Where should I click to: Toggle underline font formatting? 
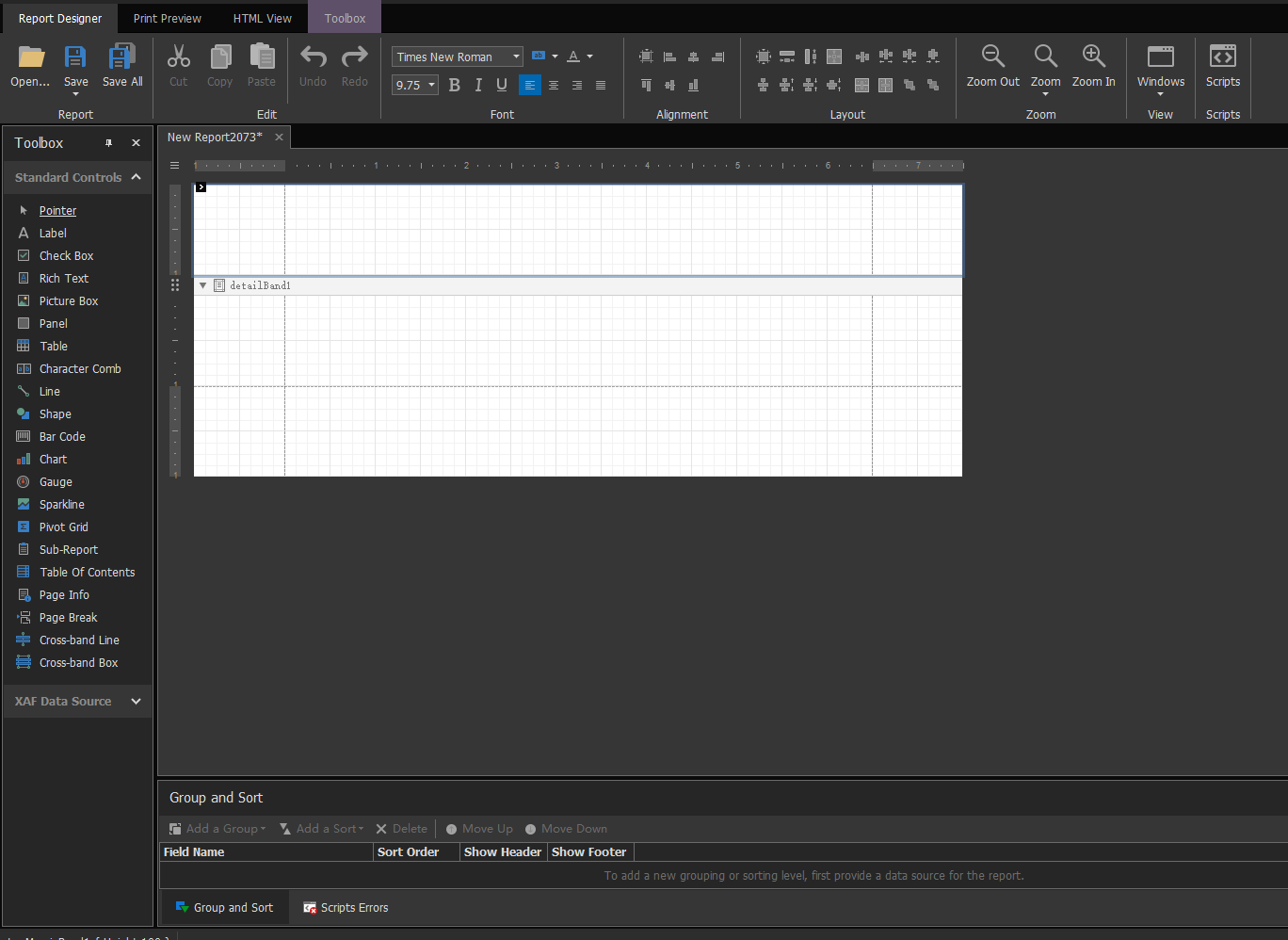[x=502, y=85]
